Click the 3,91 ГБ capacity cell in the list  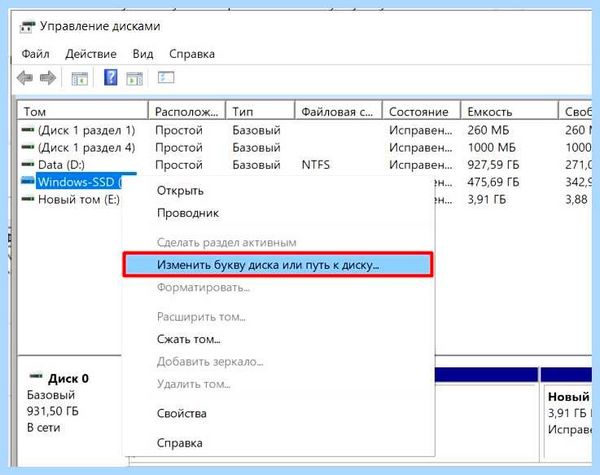[x=487, y=199]
